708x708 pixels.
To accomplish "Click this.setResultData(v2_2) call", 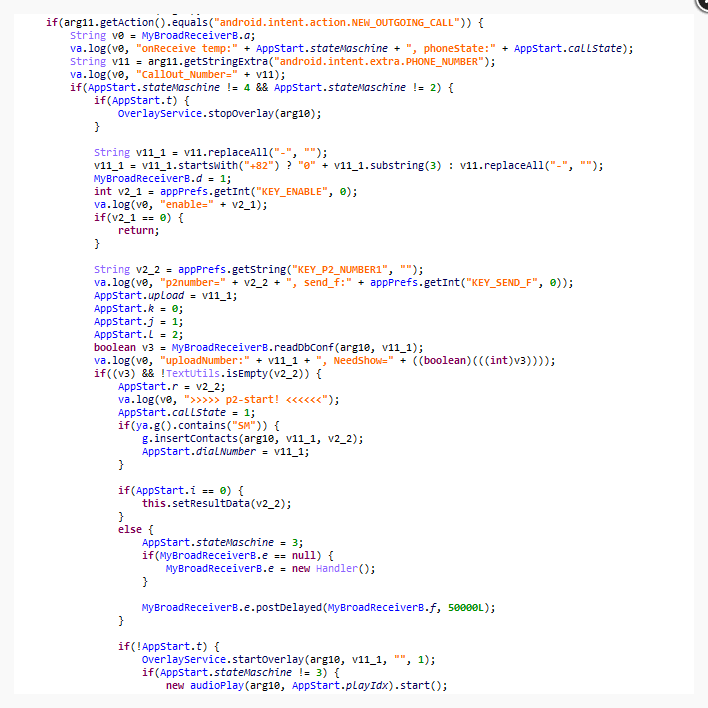I will point(216,504).
